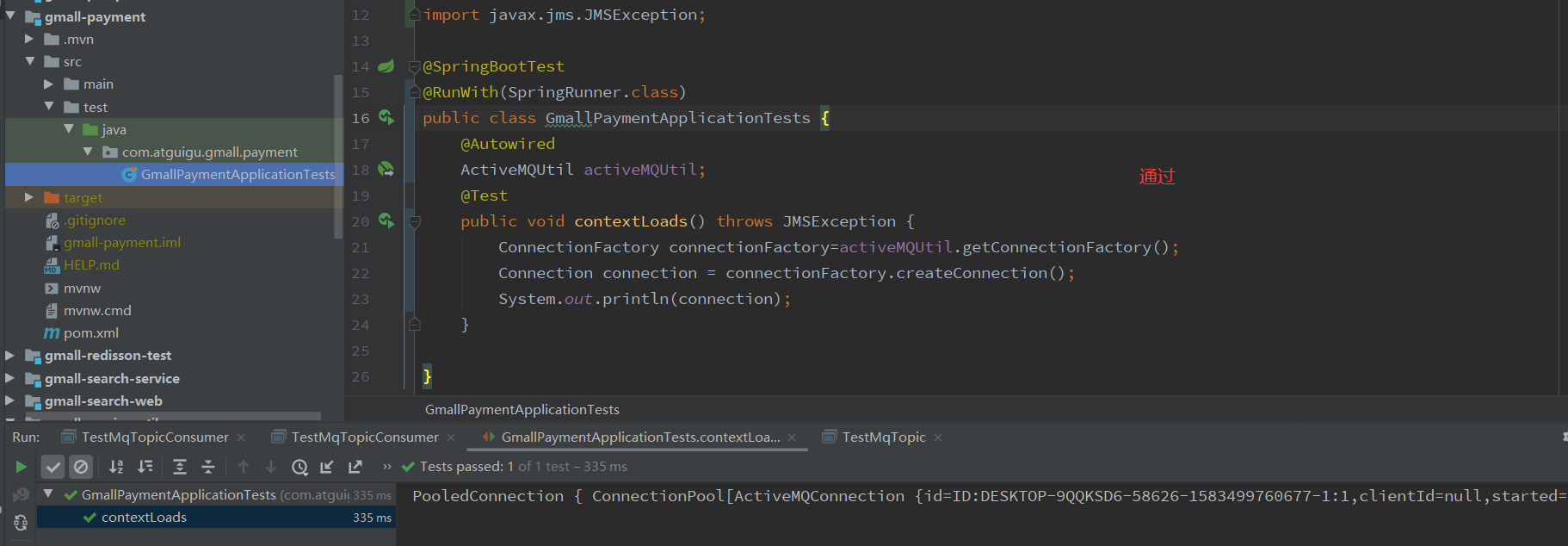This screenshot has width=1568, height=546.
Task: Rerun tests with the green play icon
Action: pos(21,467)
